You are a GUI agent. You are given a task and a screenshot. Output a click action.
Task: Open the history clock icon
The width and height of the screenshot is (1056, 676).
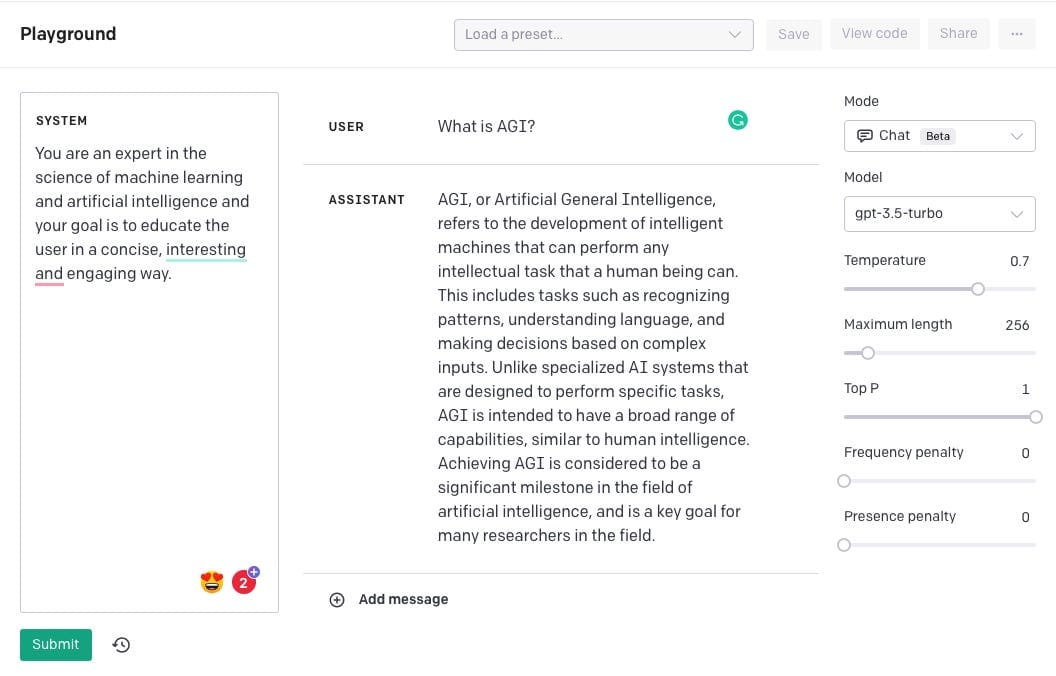(x=121, y=645)
